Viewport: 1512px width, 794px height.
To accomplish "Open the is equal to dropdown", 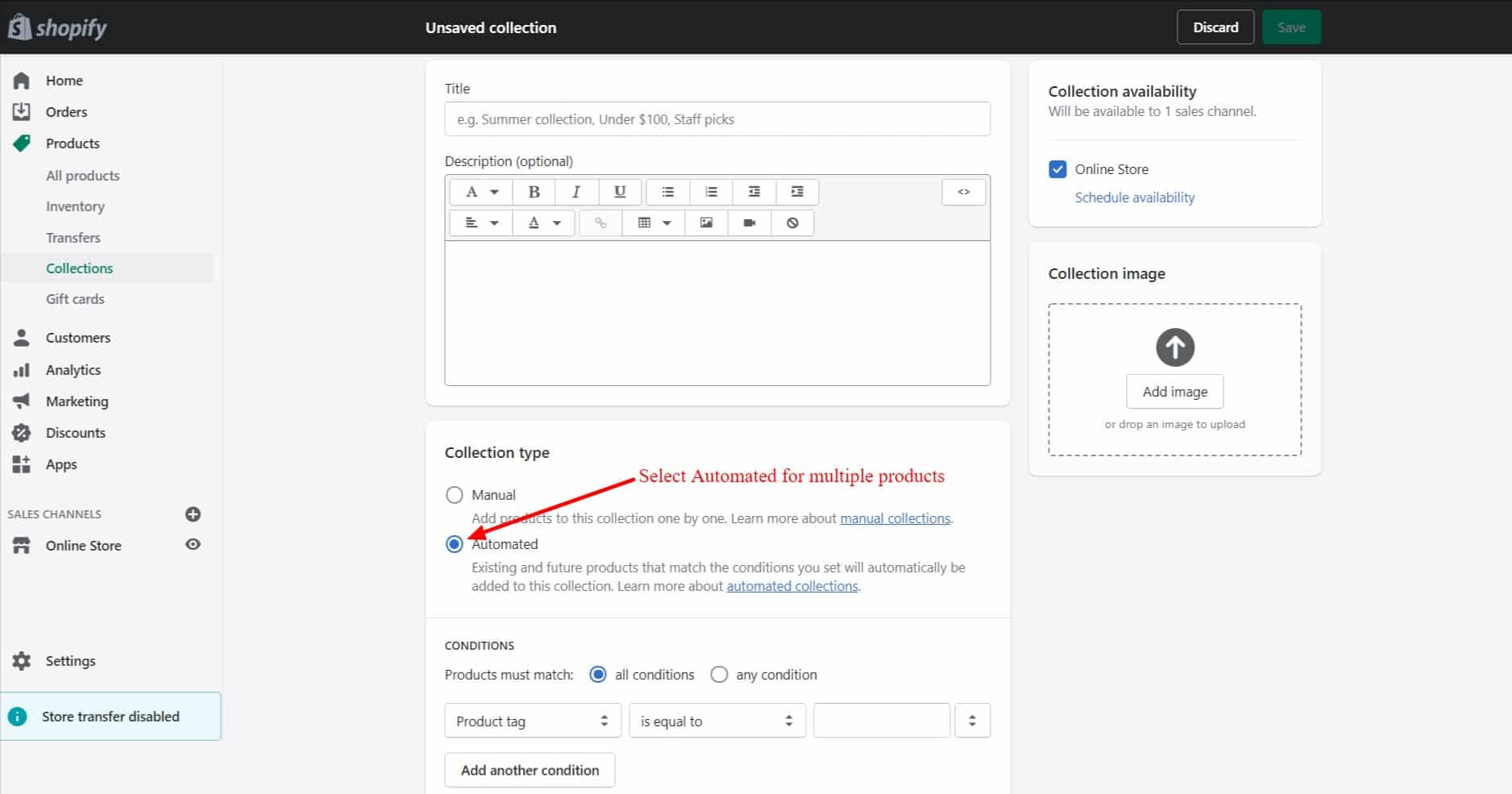I will coord(717,720).
